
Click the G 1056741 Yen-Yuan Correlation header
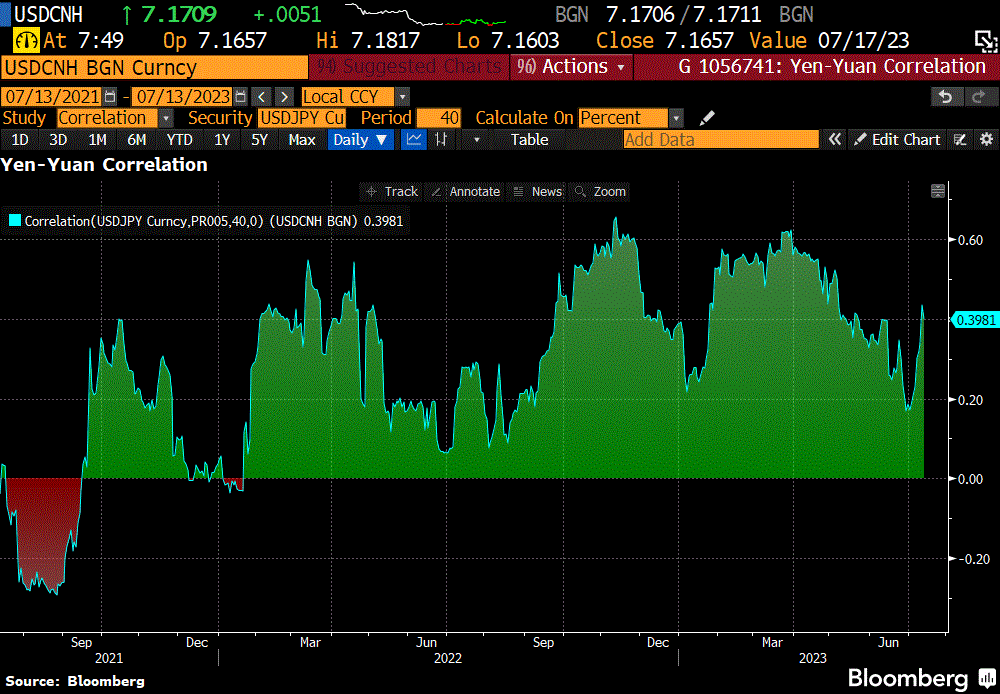coord(832,66)
